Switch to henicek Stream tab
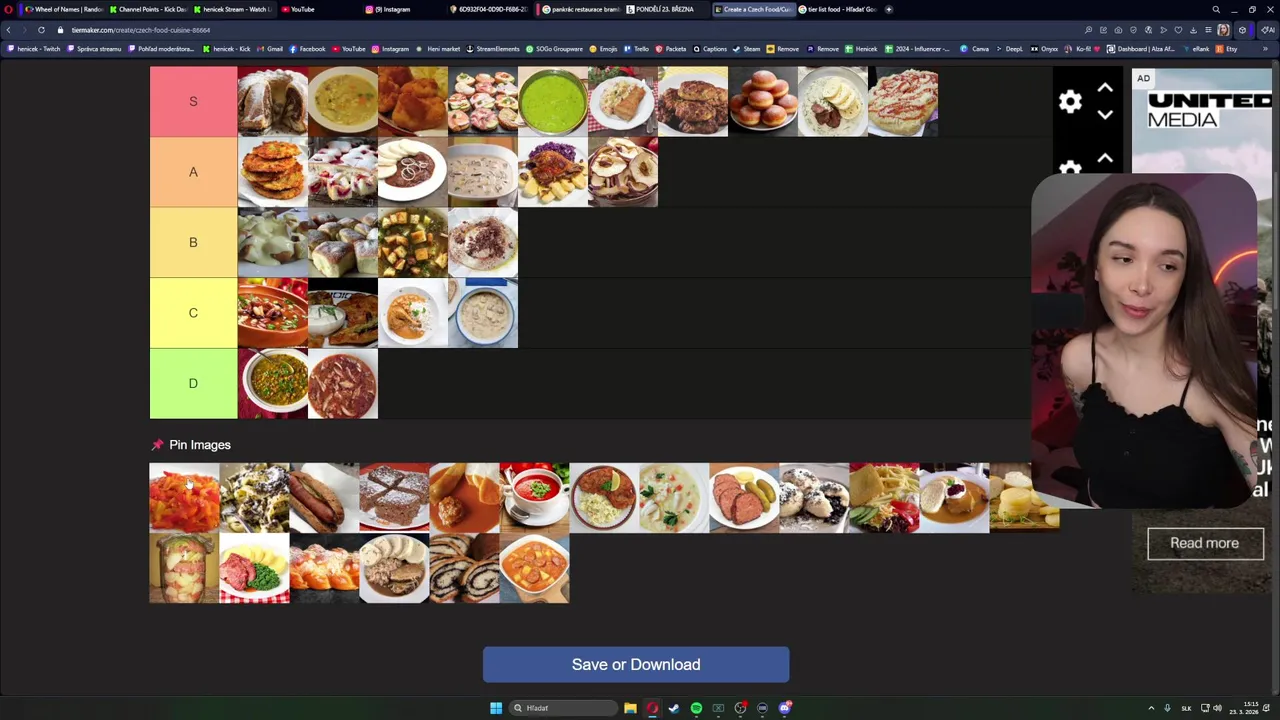Screen dimensions: 1280x720 tap(232, 9)
